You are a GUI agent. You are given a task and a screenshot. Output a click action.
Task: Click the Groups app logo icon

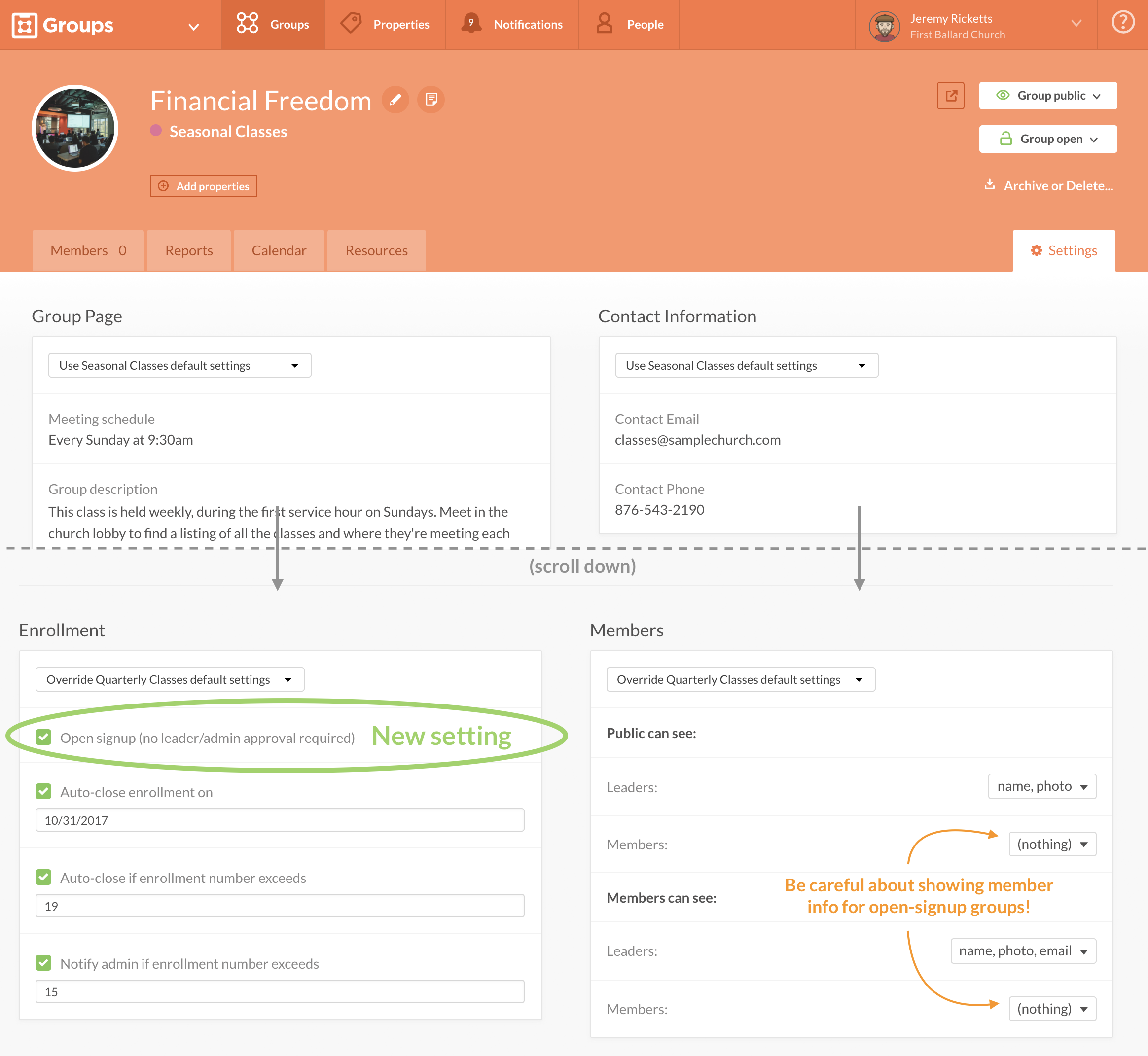coord(24,25)
